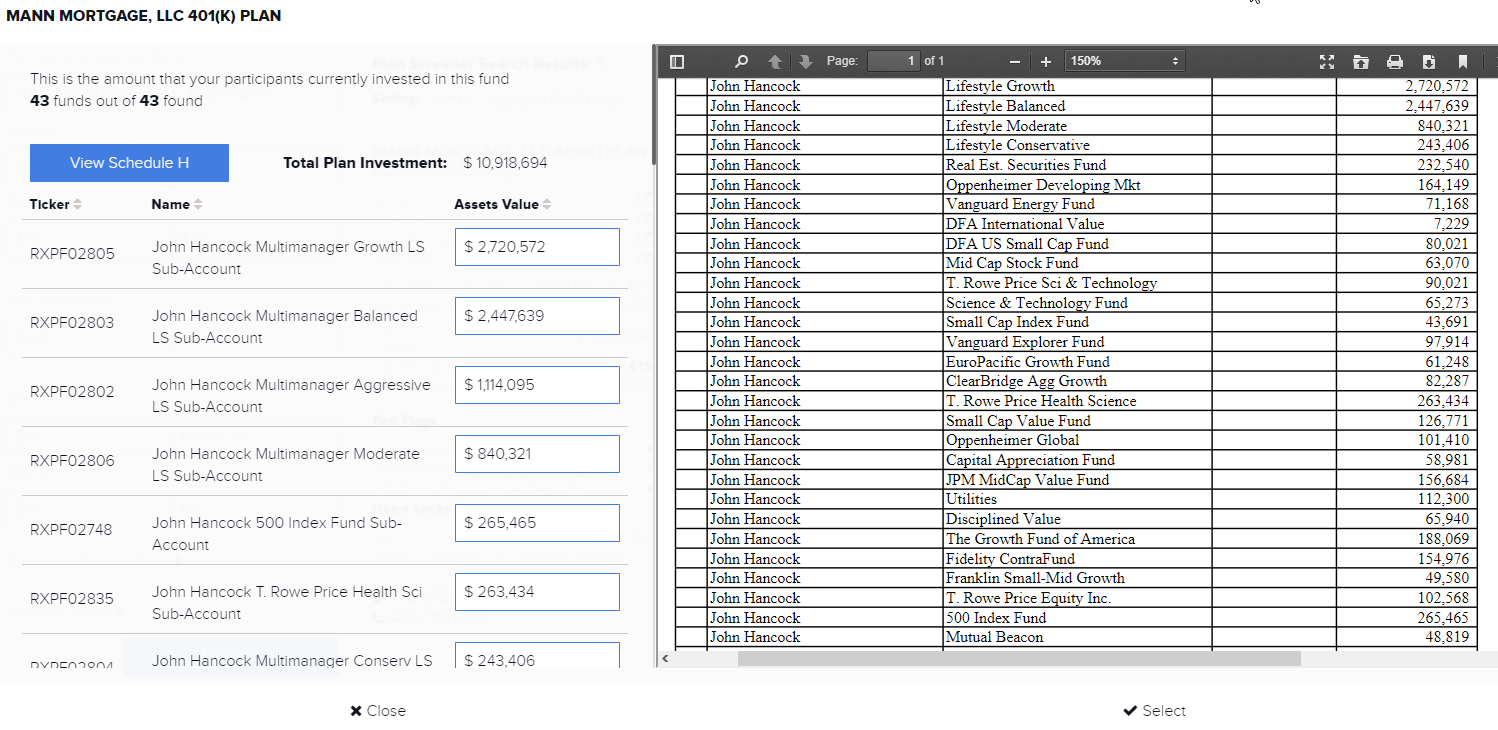This screenshot has width=1498, height=730.
Task: Go to next PDF page
Action: coord(806,61)
